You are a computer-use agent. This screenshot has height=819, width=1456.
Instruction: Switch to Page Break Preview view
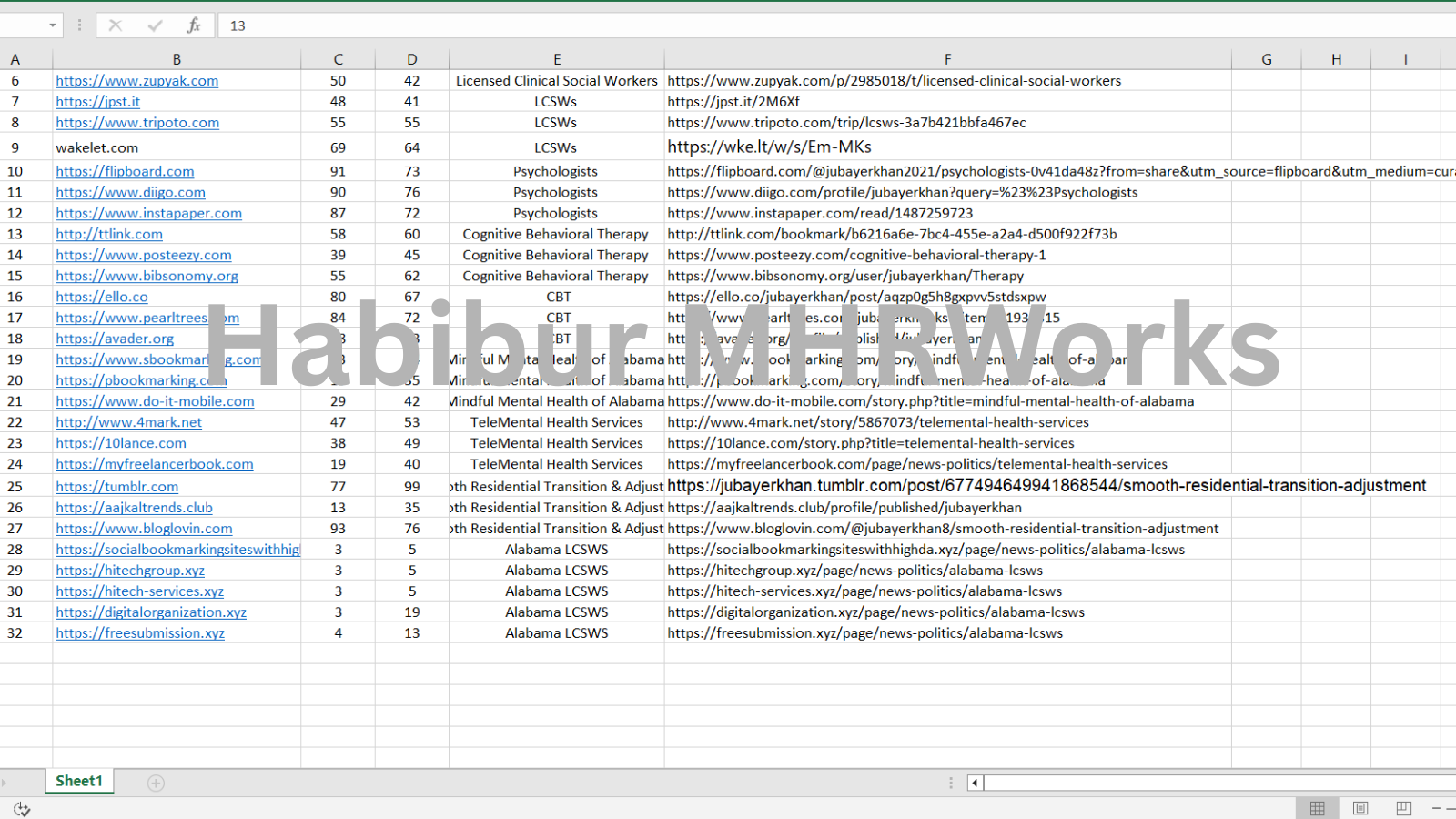[1403, 808]
